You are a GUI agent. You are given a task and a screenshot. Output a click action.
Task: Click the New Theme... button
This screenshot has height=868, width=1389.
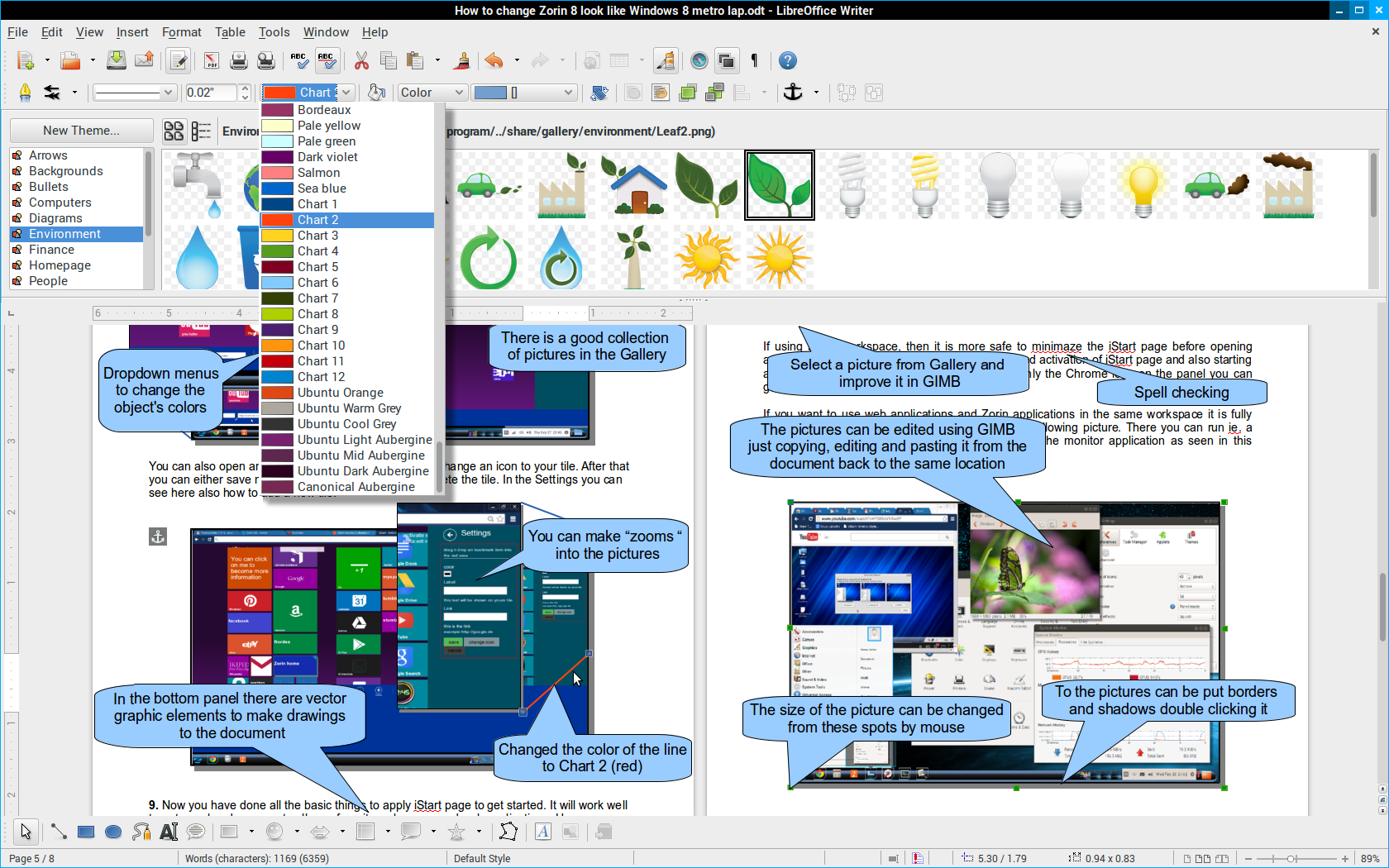[x=81, y=131]
